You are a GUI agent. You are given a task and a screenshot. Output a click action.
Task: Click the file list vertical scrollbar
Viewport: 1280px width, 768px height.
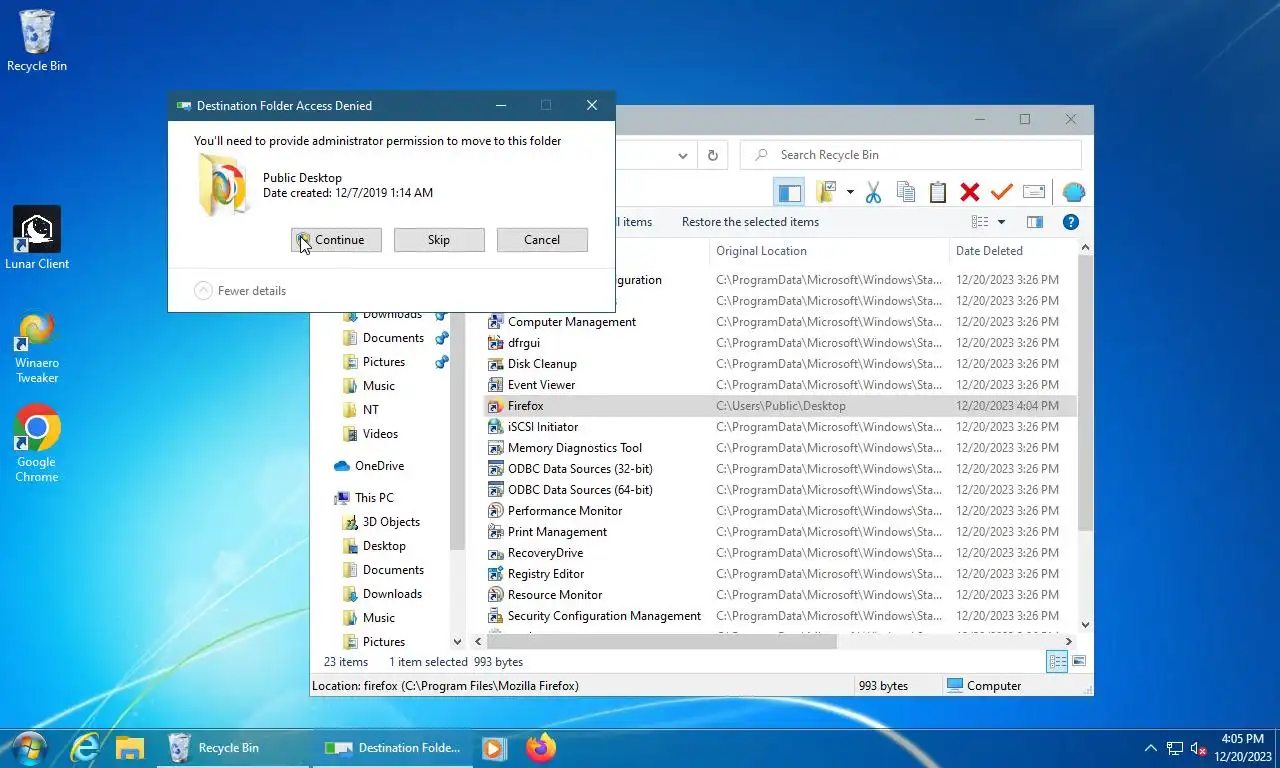1084,392
